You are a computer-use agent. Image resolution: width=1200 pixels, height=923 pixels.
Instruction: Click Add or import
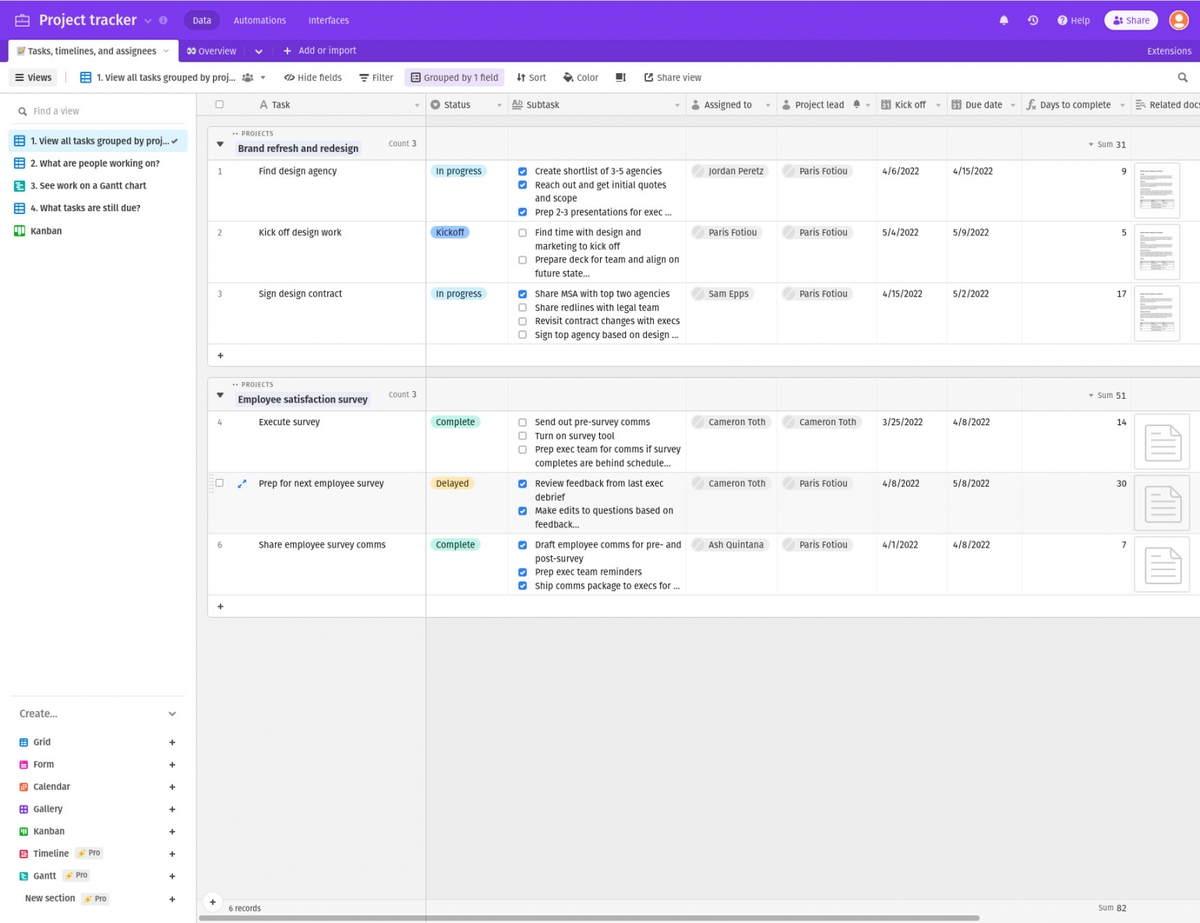318,50
